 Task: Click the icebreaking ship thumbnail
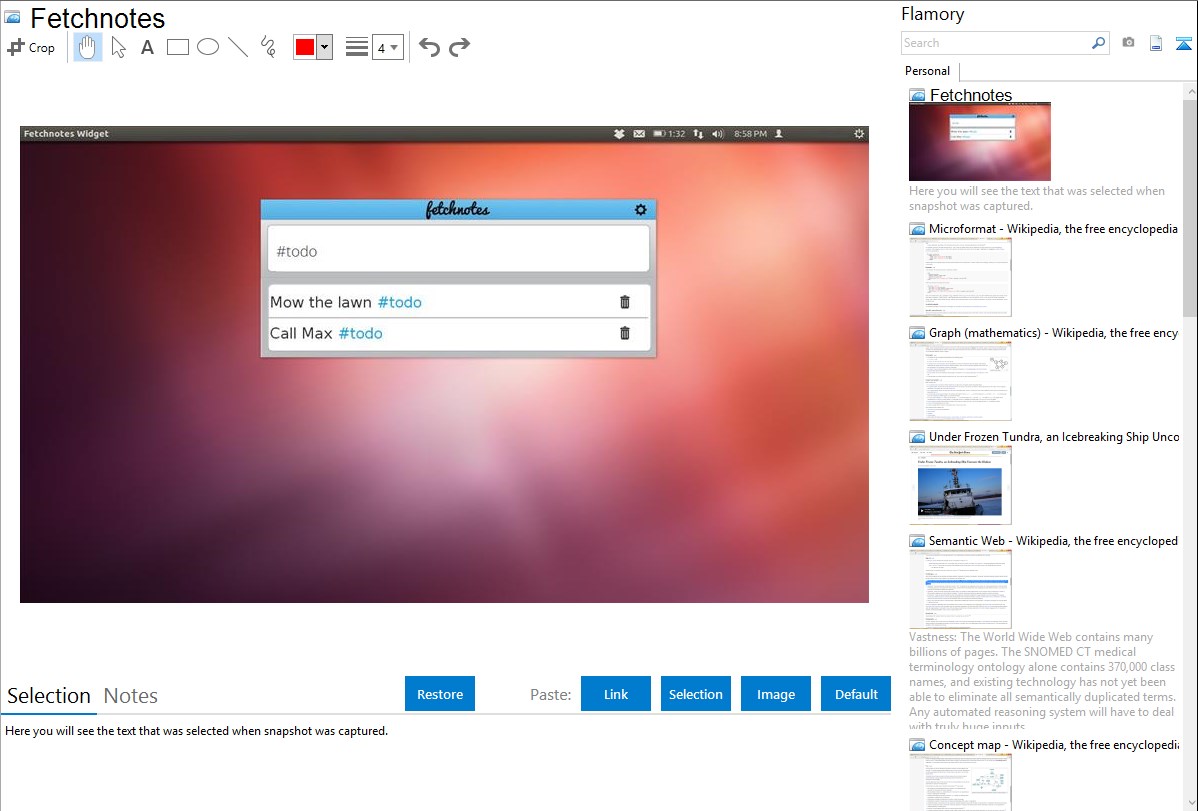[x=960, y=485]
